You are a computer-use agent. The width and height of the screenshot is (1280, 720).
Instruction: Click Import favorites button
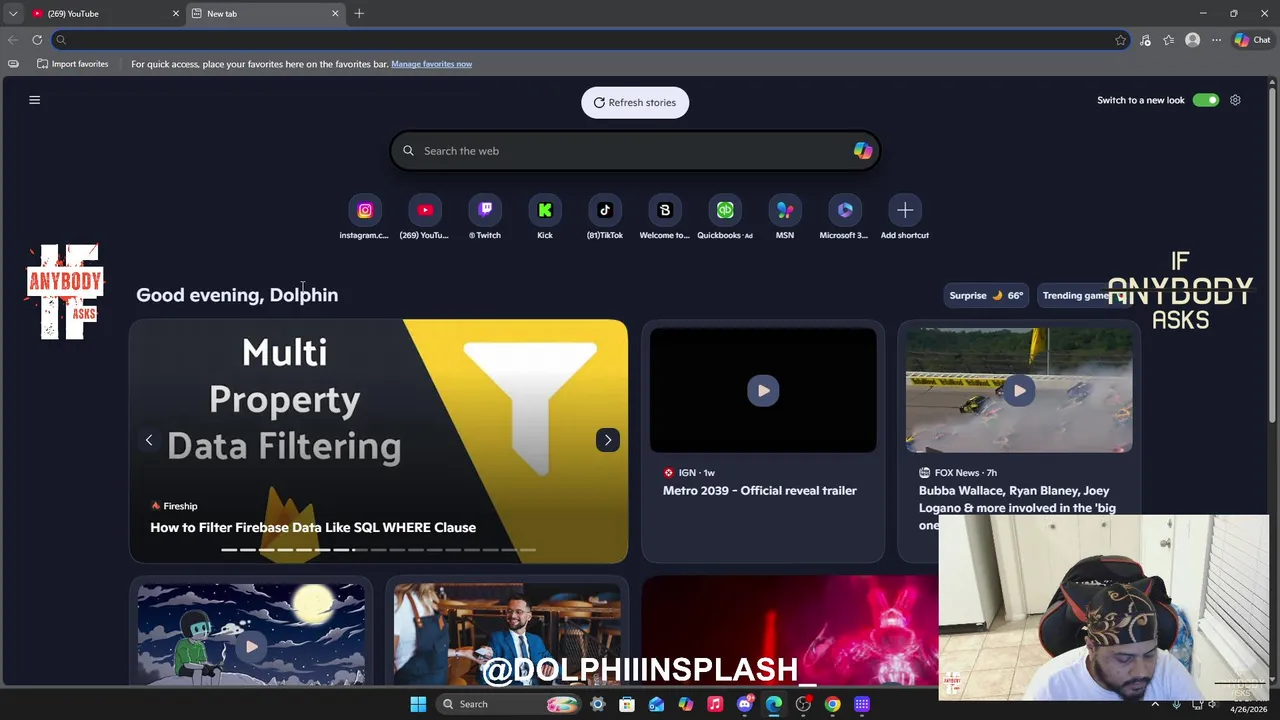click(x=72, y=64)
